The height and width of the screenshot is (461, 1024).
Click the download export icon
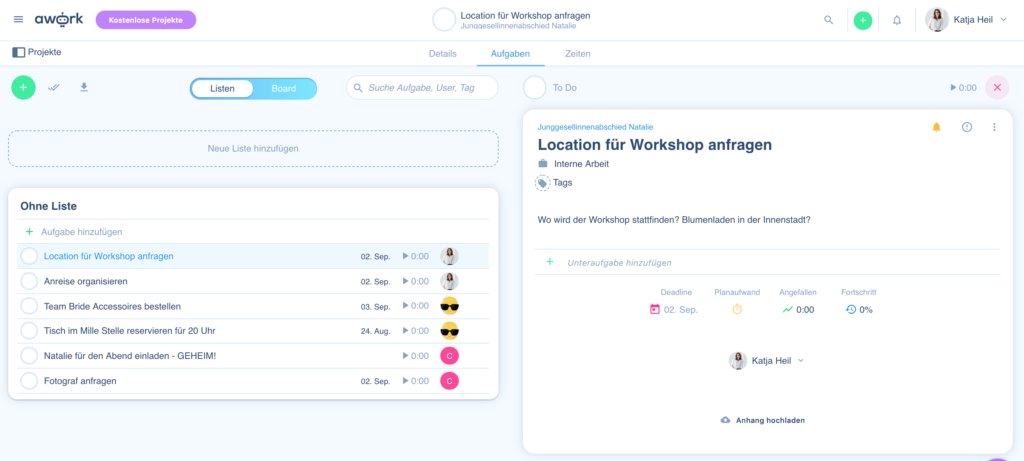point(84,88)
